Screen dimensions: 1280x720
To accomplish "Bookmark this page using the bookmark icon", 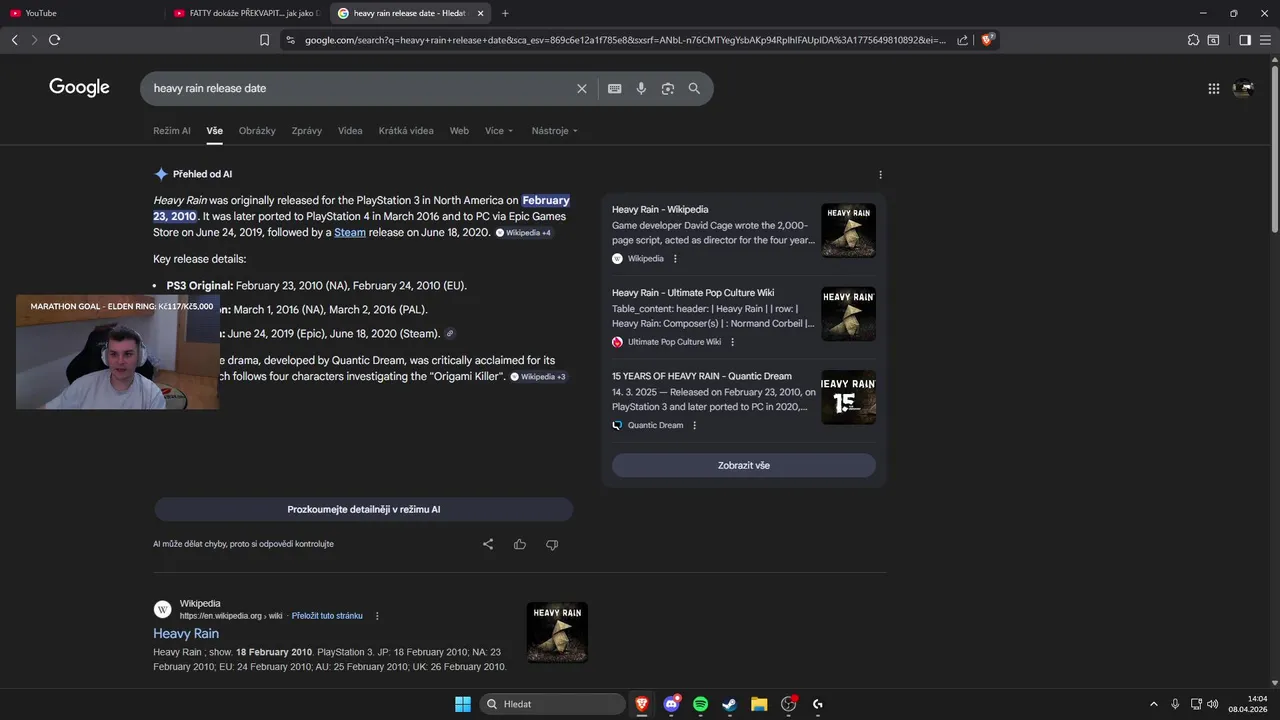I will pos(264,40).
